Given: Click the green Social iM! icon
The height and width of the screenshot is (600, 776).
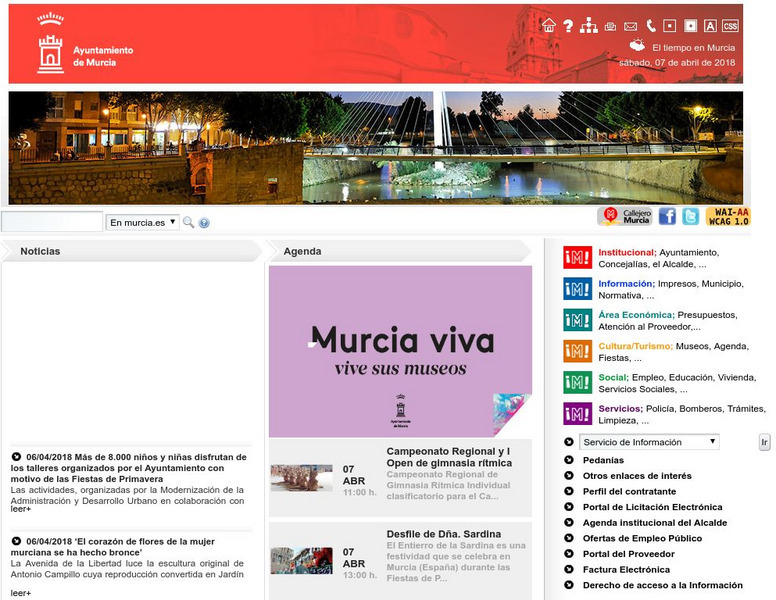Looking at the screenshot, I should [578, 382].
